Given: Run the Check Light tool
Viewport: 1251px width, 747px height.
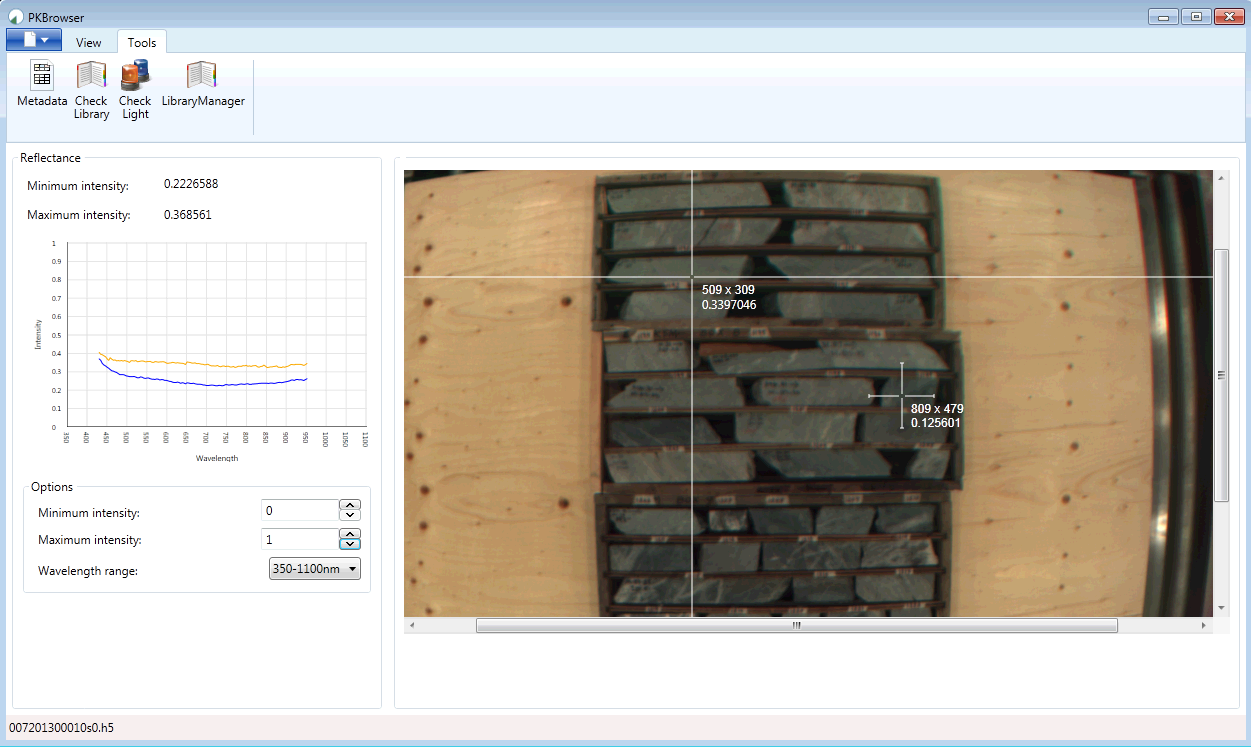Looking at the screenshot, I should [135, 88].
